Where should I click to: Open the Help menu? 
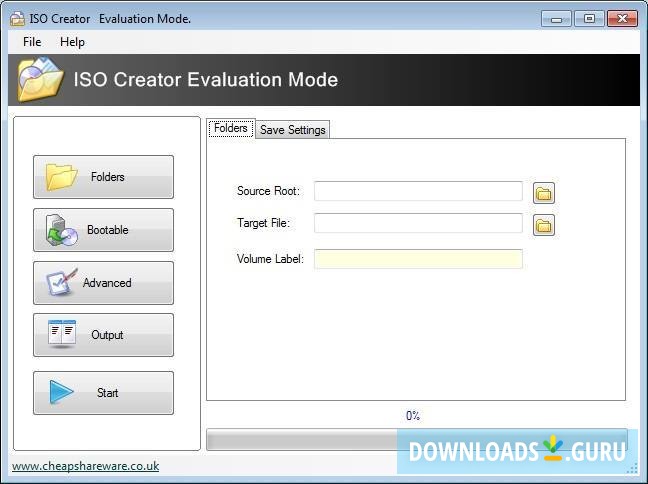click(72, 42)
